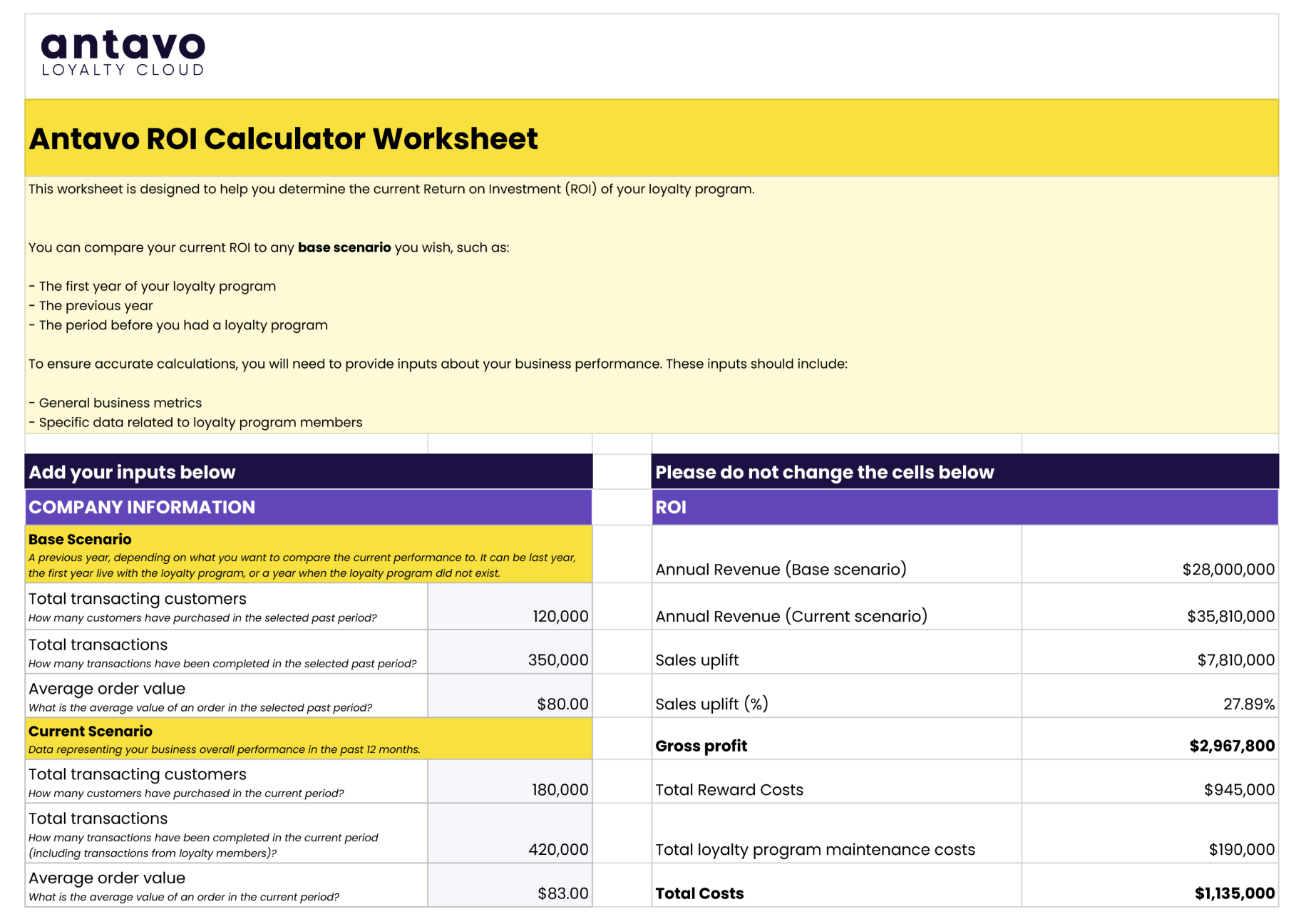Click 'The previous year' bullet line

click(x=91, y=305)
